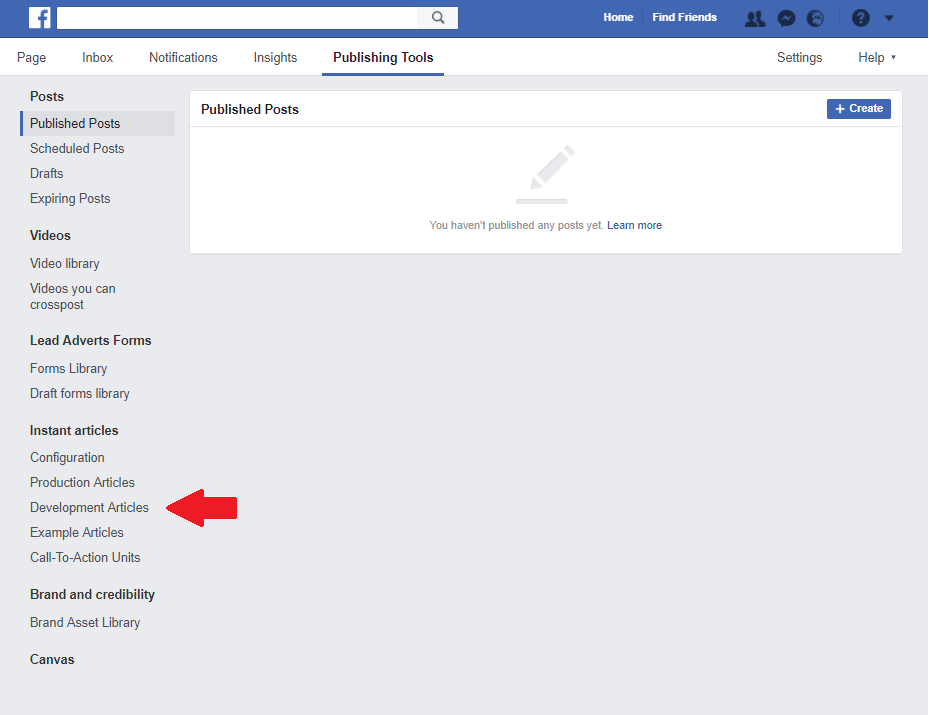Viewport: 929px width, 715px height.
Task: Click the Lead Adverts Forms heading
Action: coord(91,341)
